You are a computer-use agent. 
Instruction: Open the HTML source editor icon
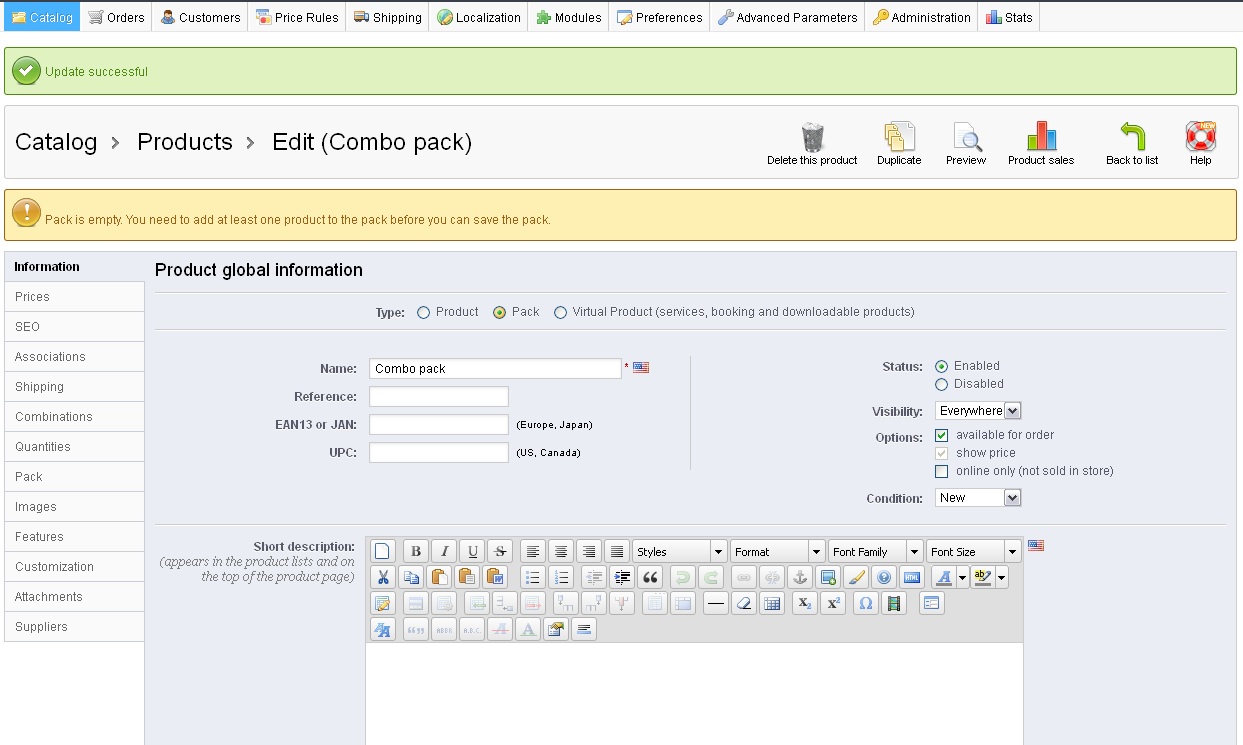(911, 577)
